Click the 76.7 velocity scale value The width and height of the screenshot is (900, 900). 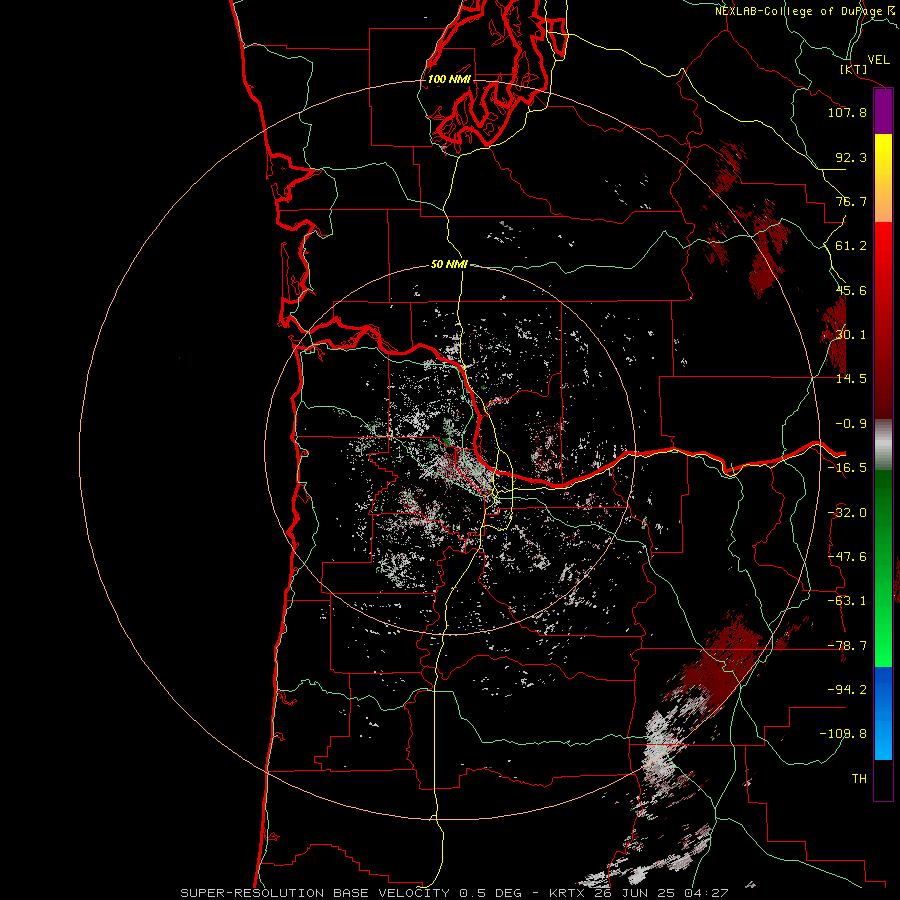tap(851, 201)
